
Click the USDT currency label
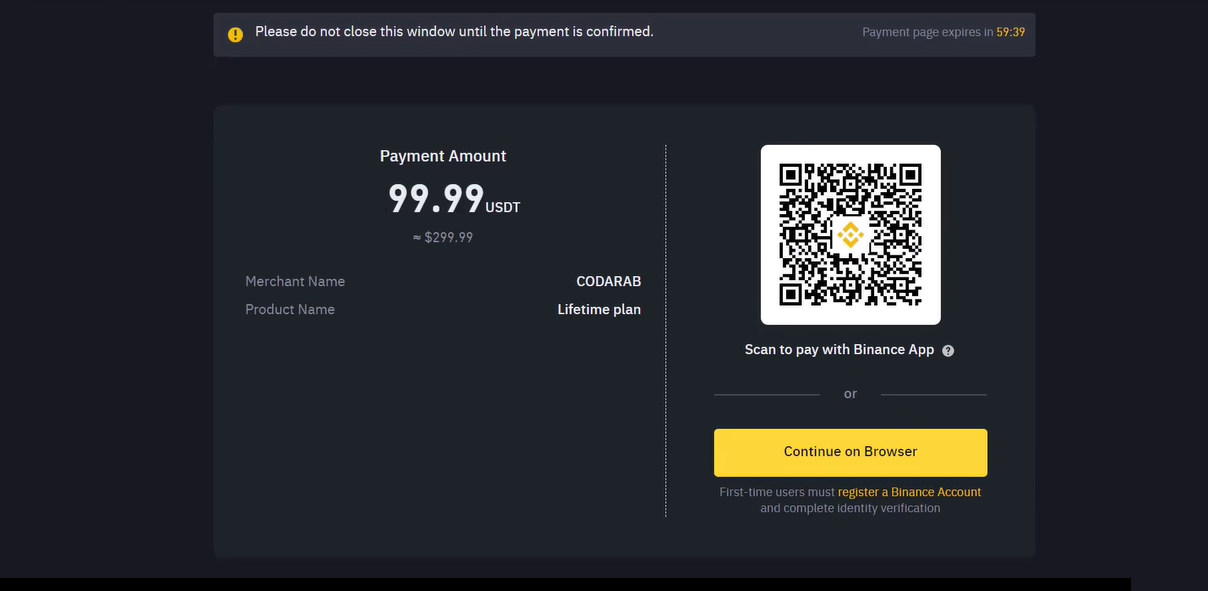click(503, 208)
